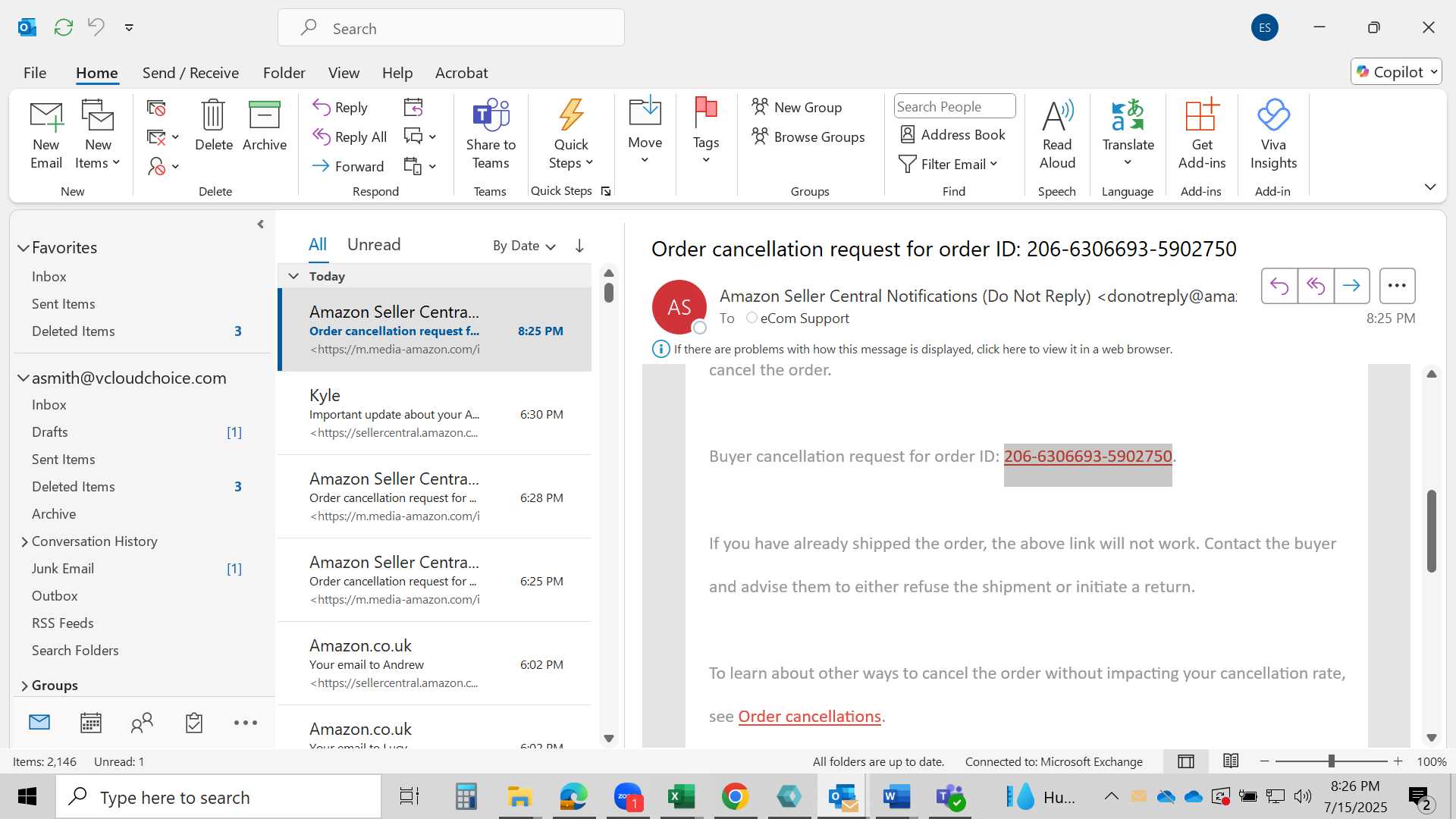
Task: Open more actions ellipsis in reading pane
Action: click(1397, 286)
